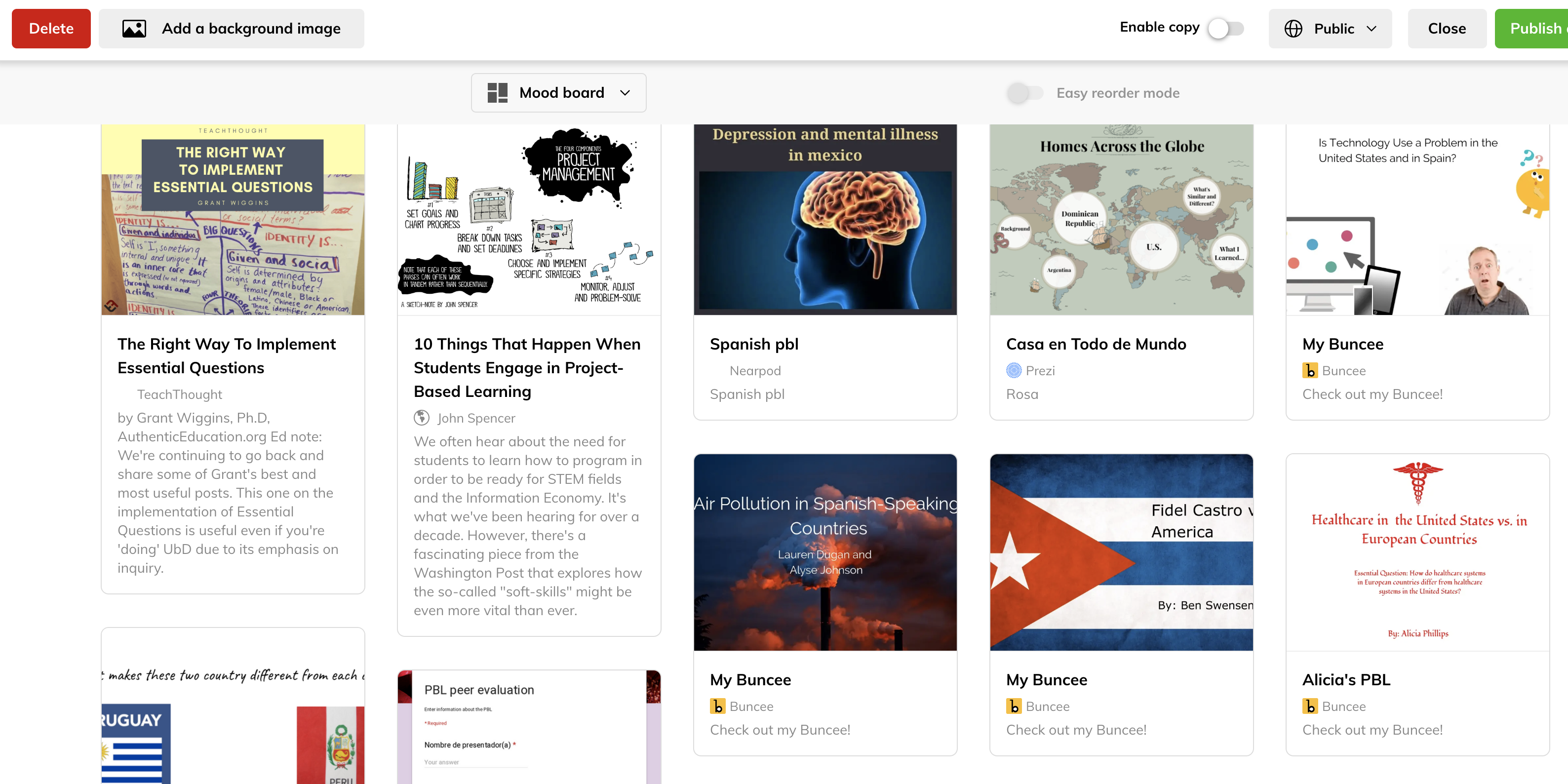The width and height of the screenshot is (1568, 784).
Task: Click the chevron arrow next to Public
Action: point(1371,29)
